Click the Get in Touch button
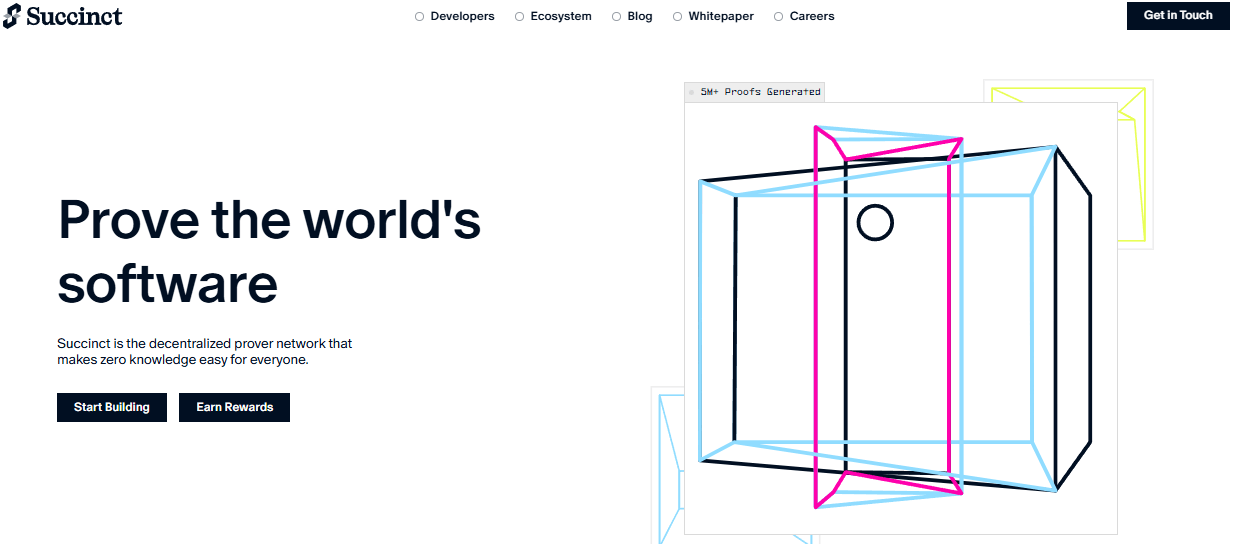1236x544 pixels. pyautogui.click(x=1178, y=16)
